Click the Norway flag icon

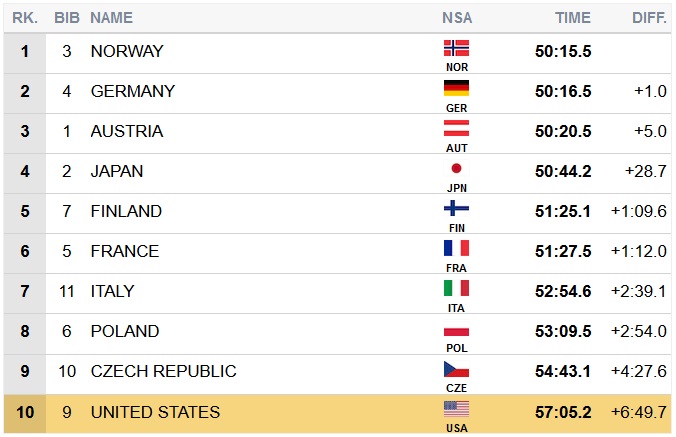pos(456,48)
